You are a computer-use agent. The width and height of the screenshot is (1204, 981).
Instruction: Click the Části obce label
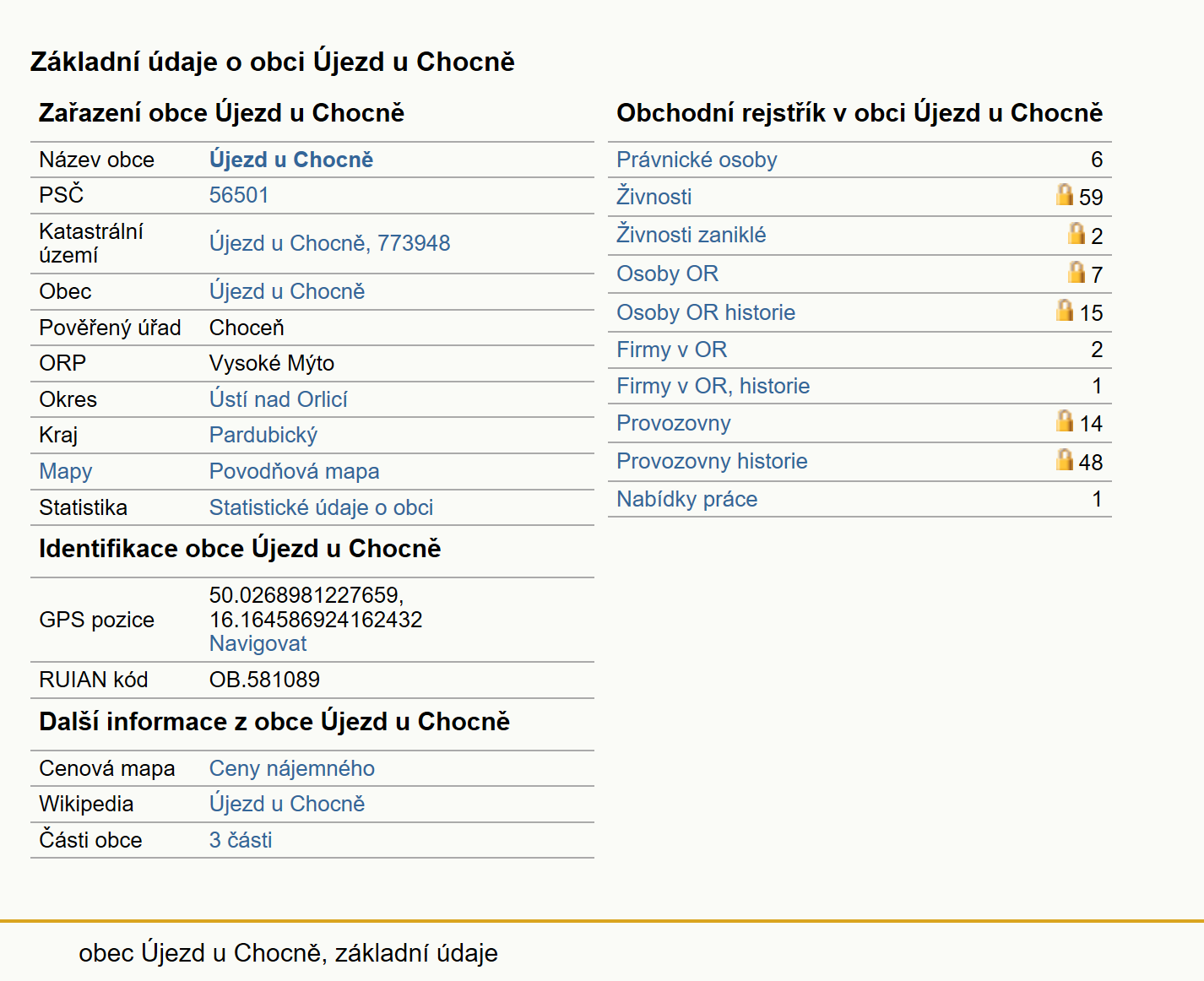pos(90,840)
